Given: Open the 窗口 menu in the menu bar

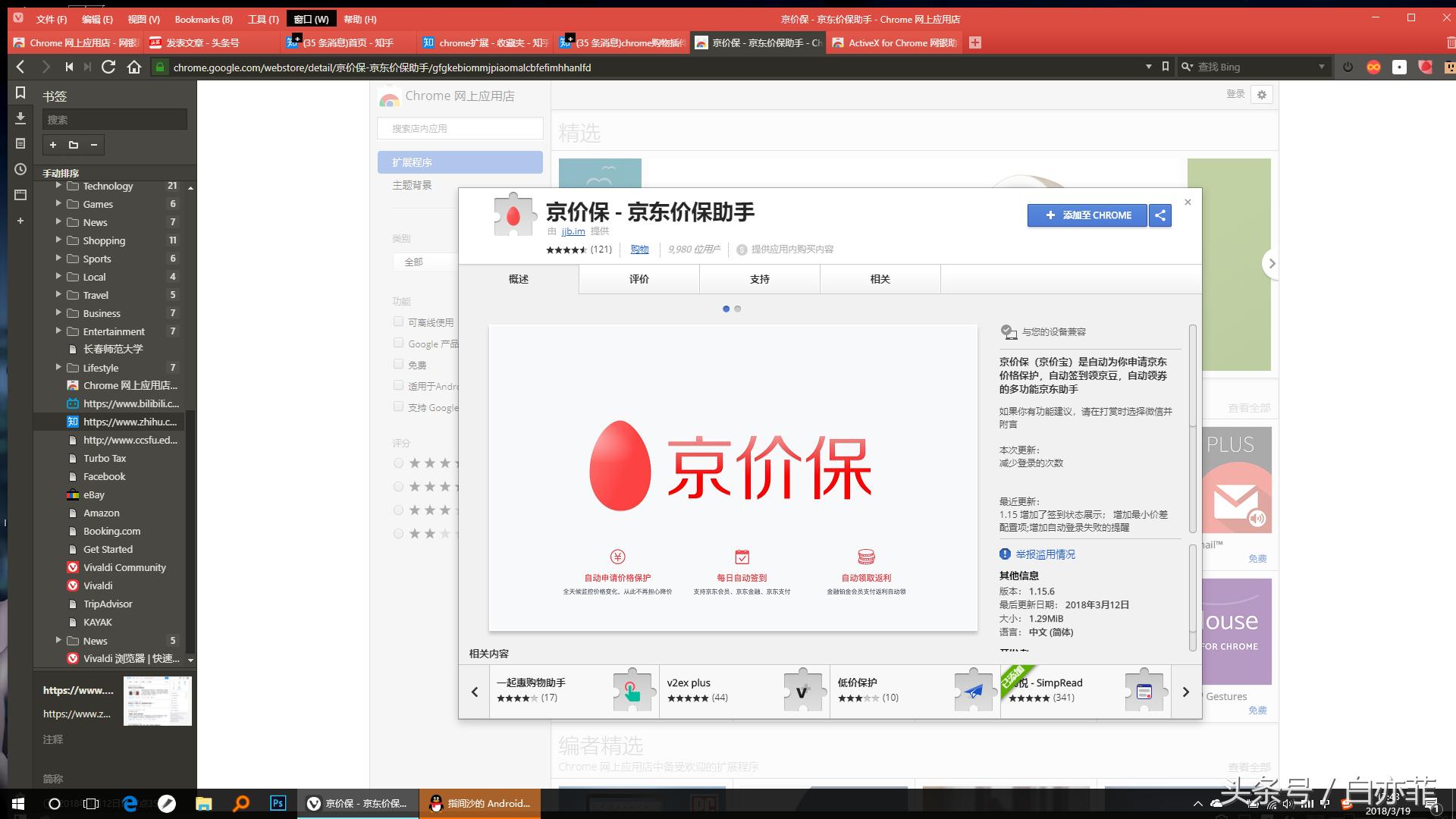Looking at the screenshot, I should 311,19.
